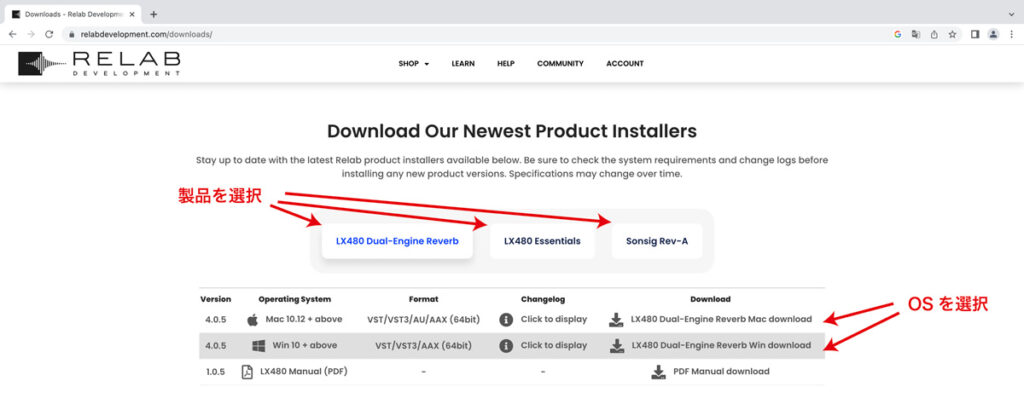Open changelog info icon for Mac version
Screen dimensions: 1024x404
tap(506, 320)
